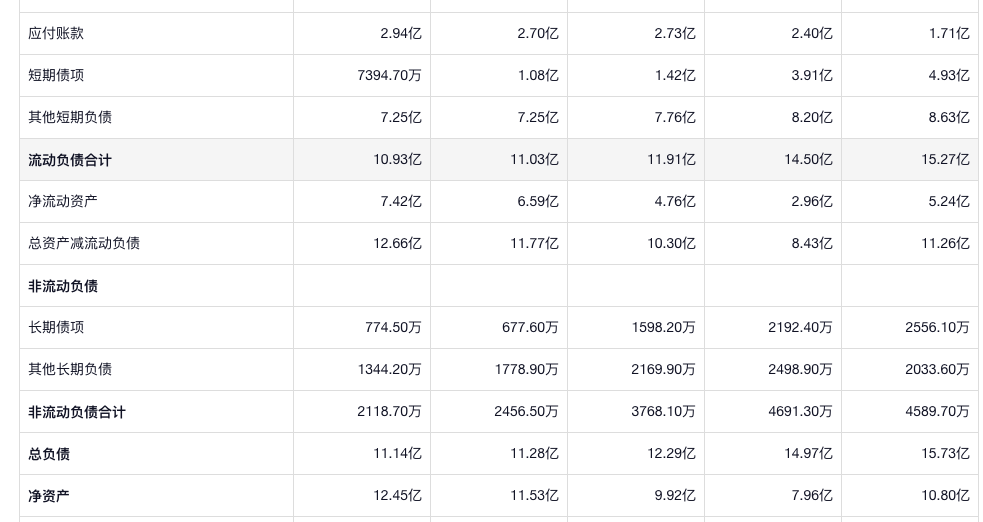Click the 12.45亿 net assets cell
The image size is (983, 522).
[397, 496]
